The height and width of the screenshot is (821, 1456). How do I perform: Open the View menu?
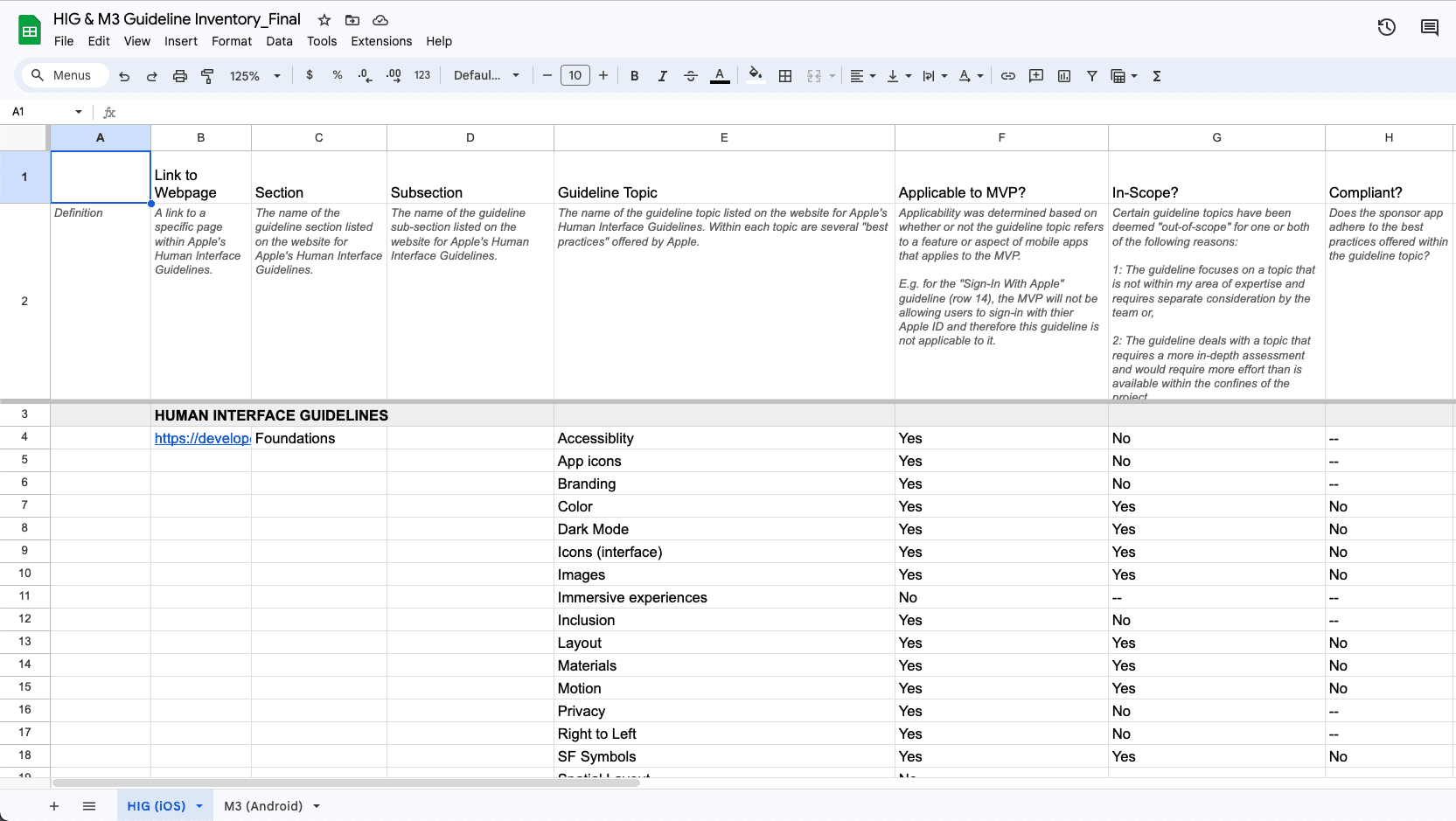[137, 41]
